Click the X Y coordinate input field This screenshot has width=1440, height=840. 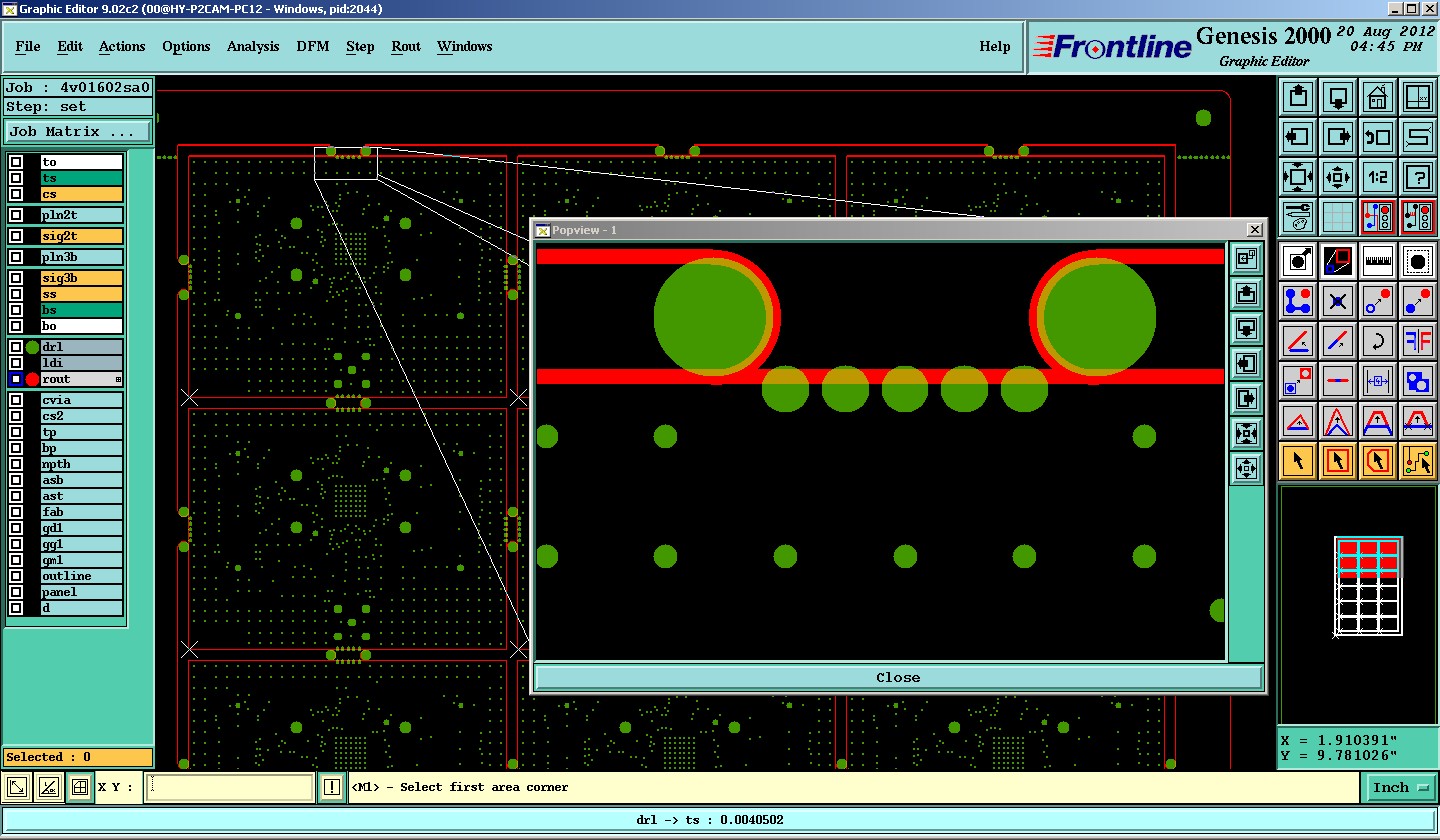[x=230, y=787]
